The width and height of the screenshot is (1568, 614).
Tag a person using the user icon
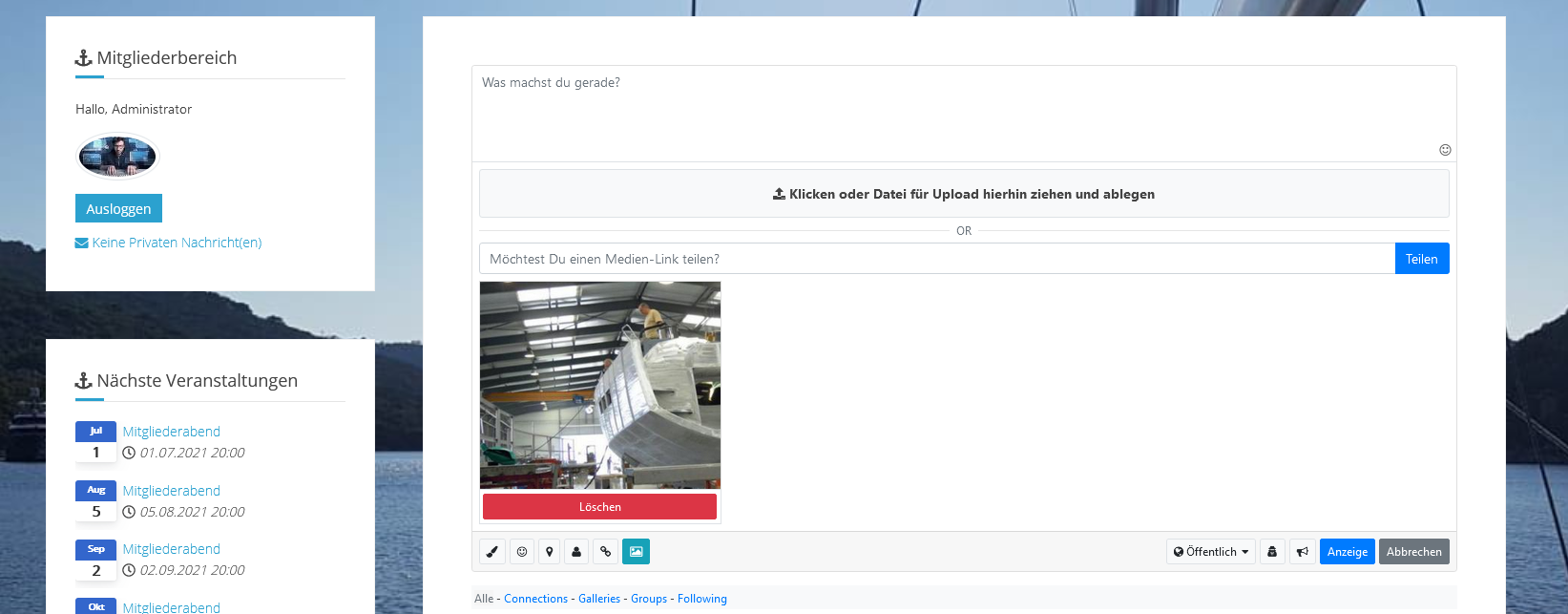coord(576,552)
